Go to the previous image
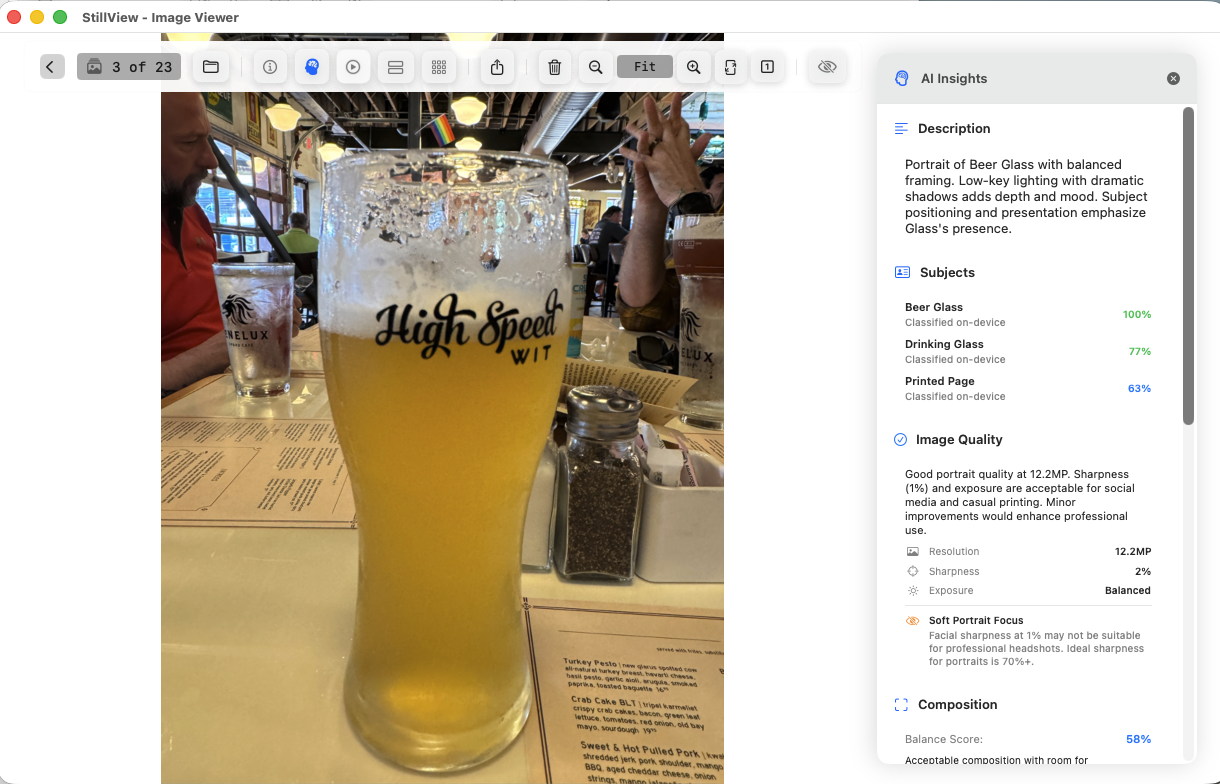Viewport: 1220px width, 784px height. 52,67
